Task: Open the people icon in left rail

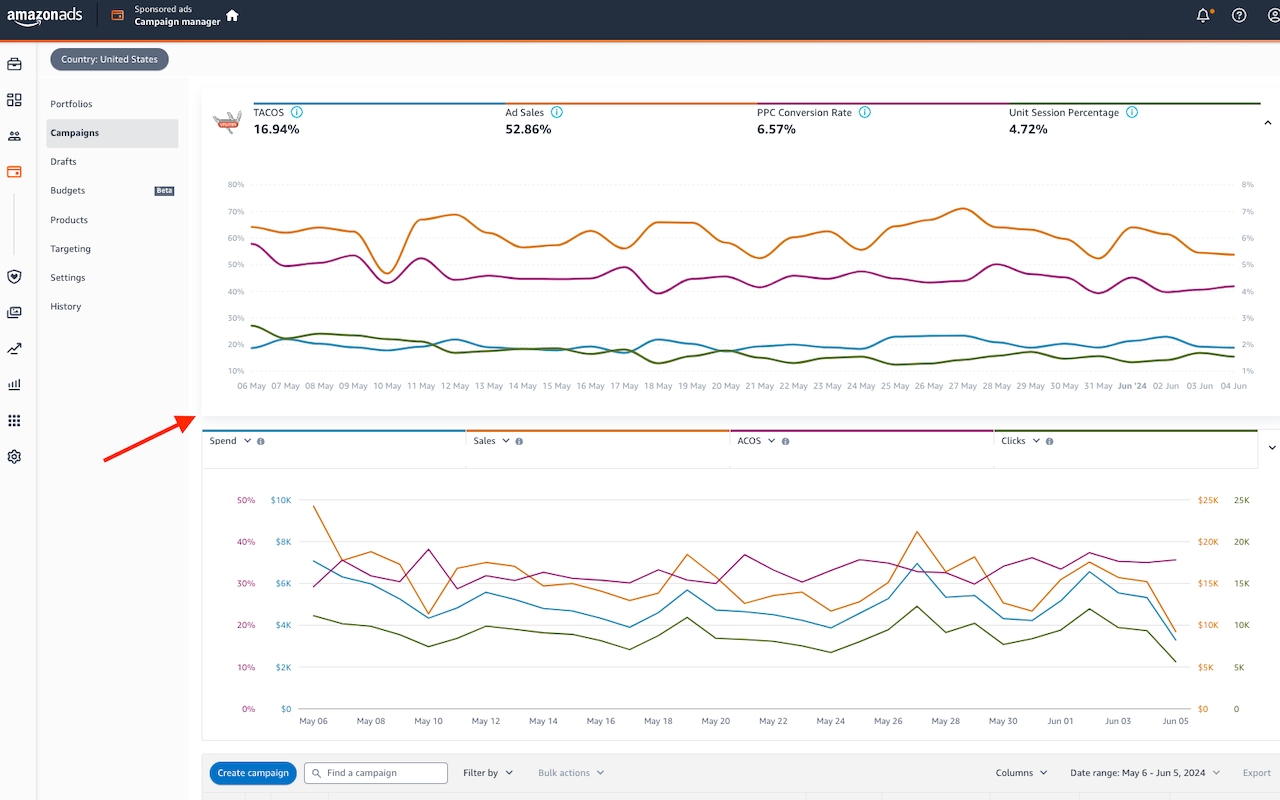Action: pos(14,136)
